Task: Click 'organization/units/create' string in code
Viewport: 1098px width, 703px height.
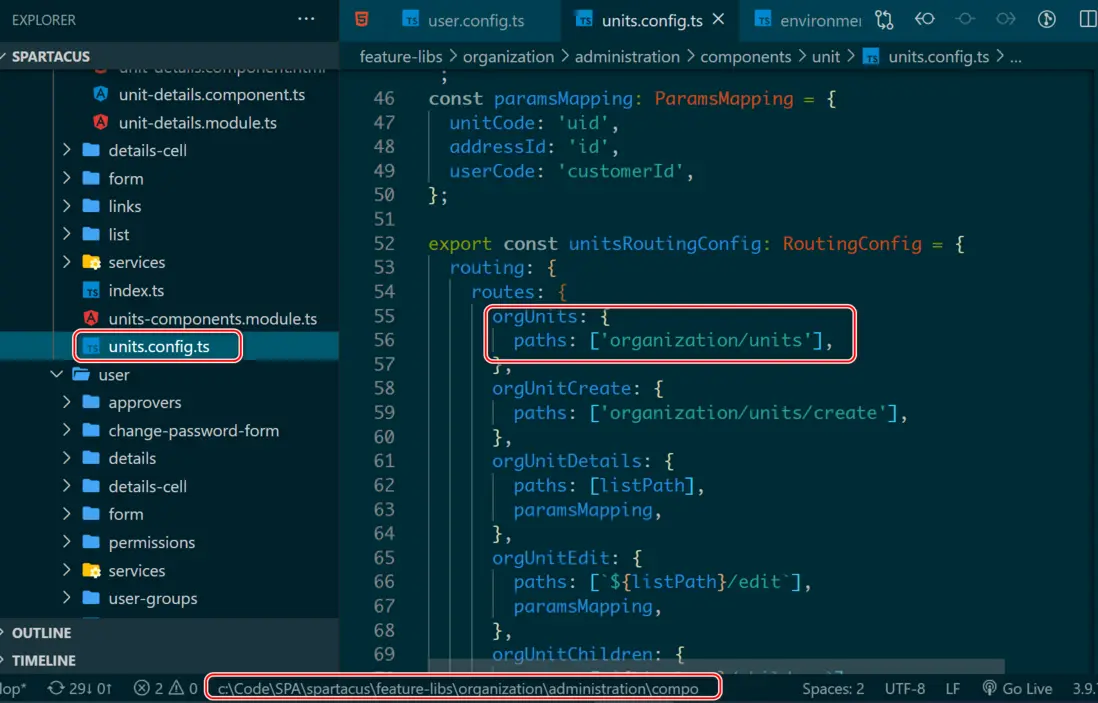Action: click(744, 412)
